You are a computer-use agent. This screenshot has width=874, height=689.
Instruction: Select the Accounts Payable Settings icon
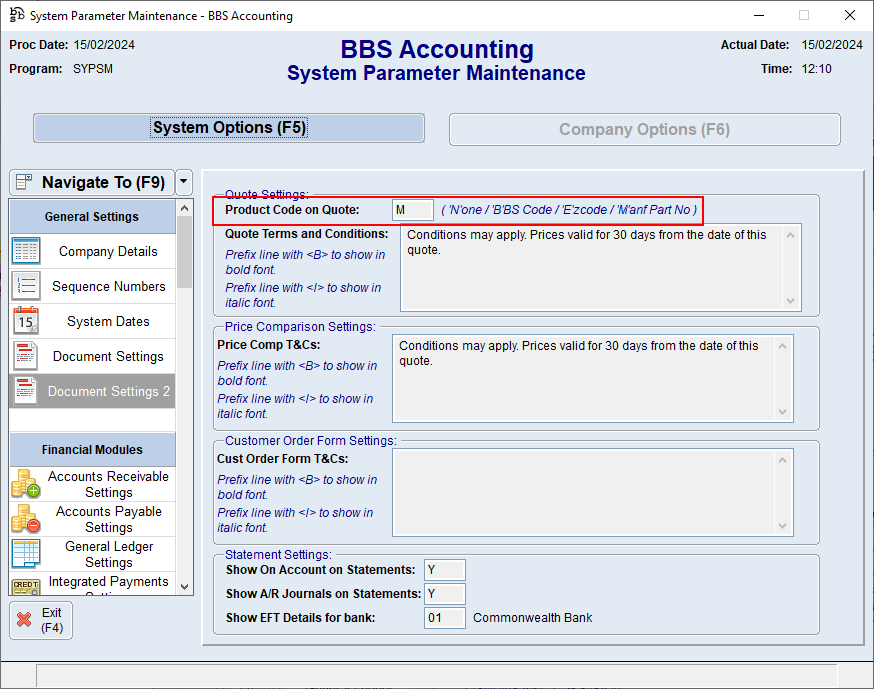click(x=25, y=519)
